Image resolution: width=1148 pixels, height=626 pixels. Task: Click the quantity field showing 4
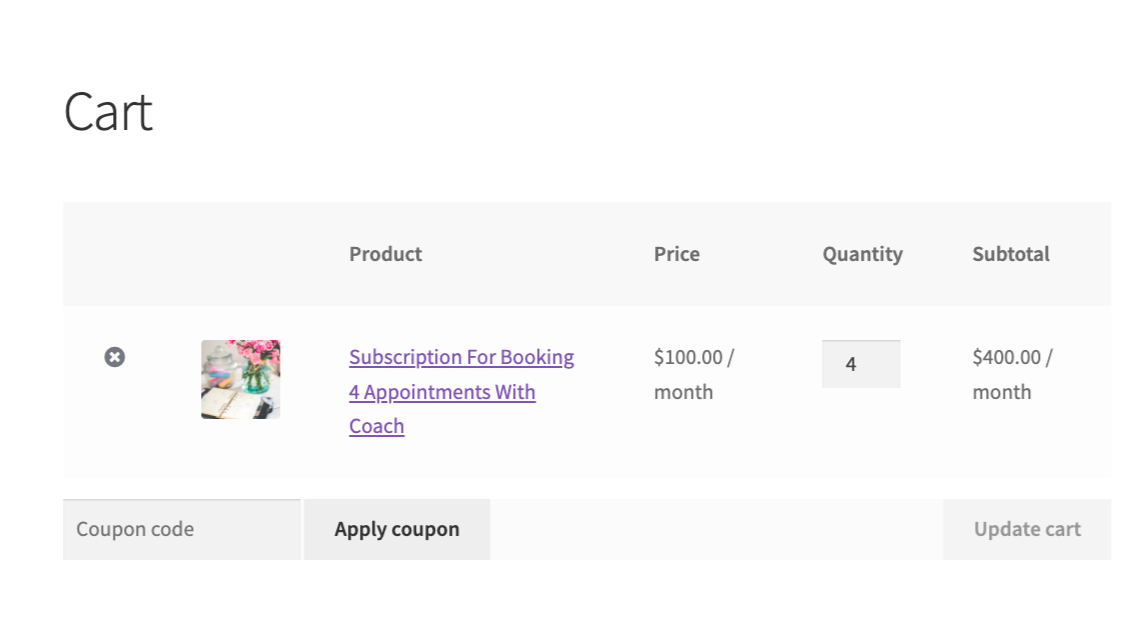click(x=861, y=364)
